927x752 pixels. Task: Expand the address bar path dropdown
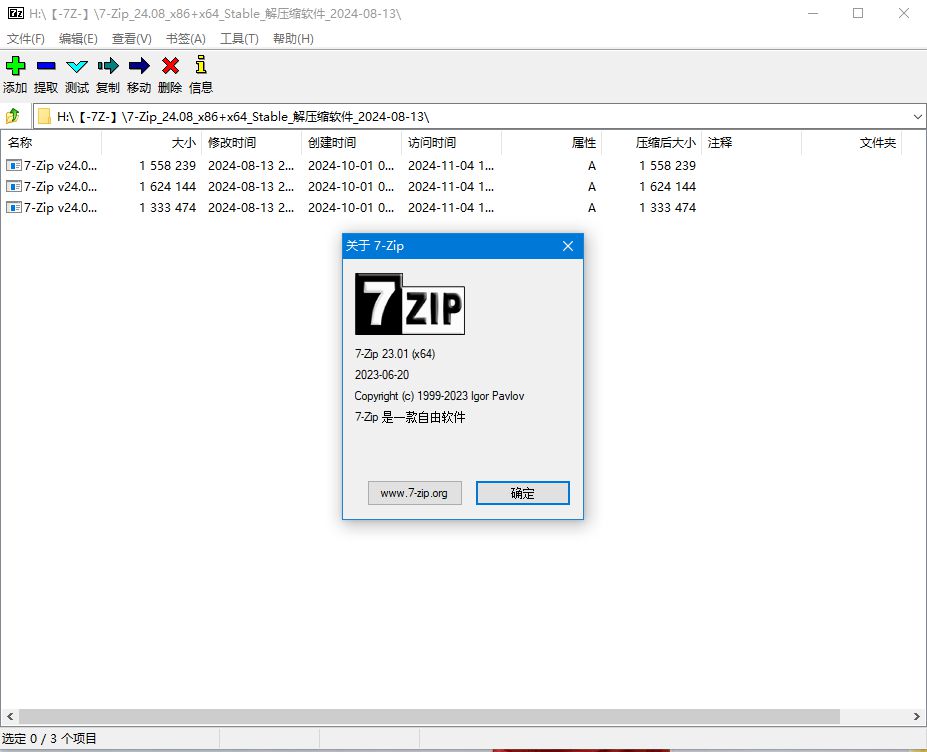[x=918, y=116]
